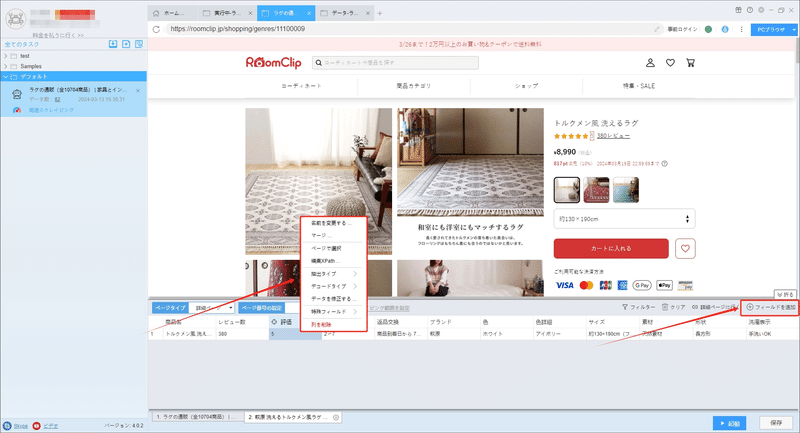Image resolution: width=800 pixels, height=433 pixels.
Task: Collapse the デフォルト folder
Action: point(6,77)
